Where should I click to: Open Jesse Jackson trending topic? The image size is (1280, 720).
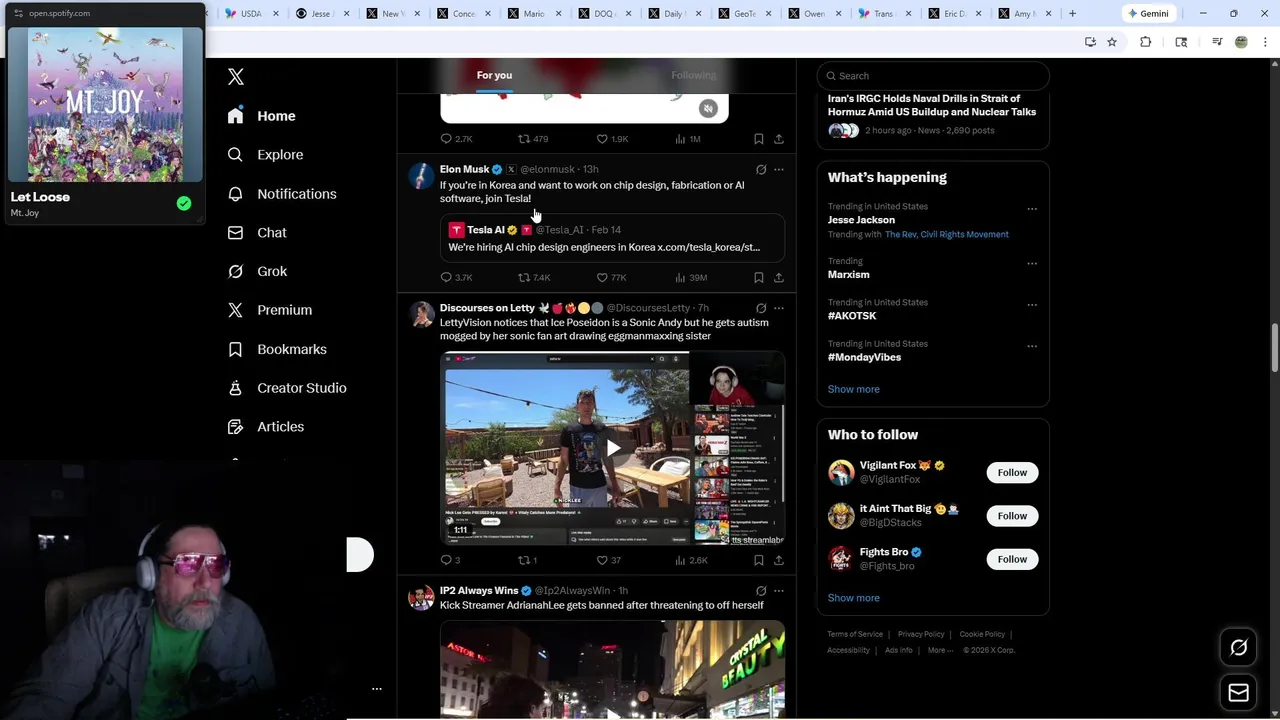(861, 220)
